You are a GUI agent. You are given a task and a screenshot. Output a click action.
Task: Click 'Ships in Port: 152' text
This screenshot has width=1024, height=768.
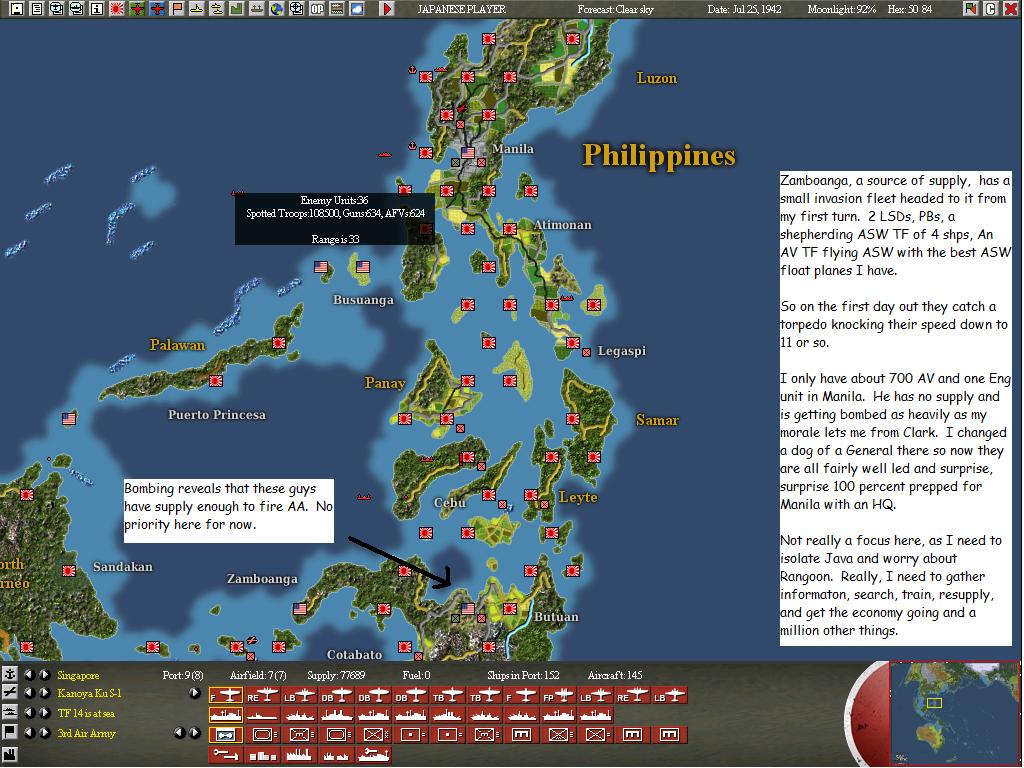coord(523,675)
